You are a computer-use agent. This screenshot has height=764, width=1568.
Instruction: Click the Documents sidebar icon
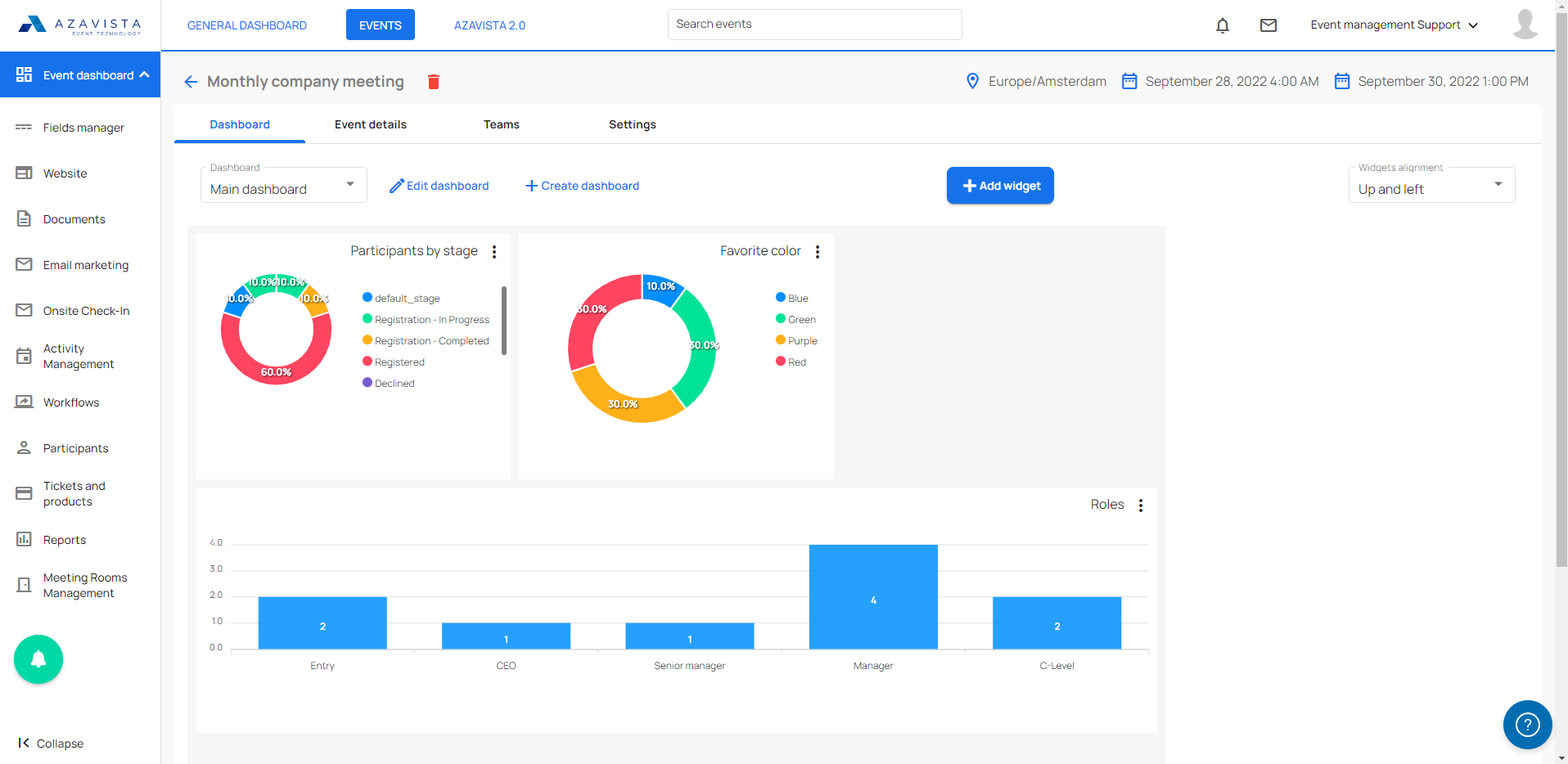point(24,219)
